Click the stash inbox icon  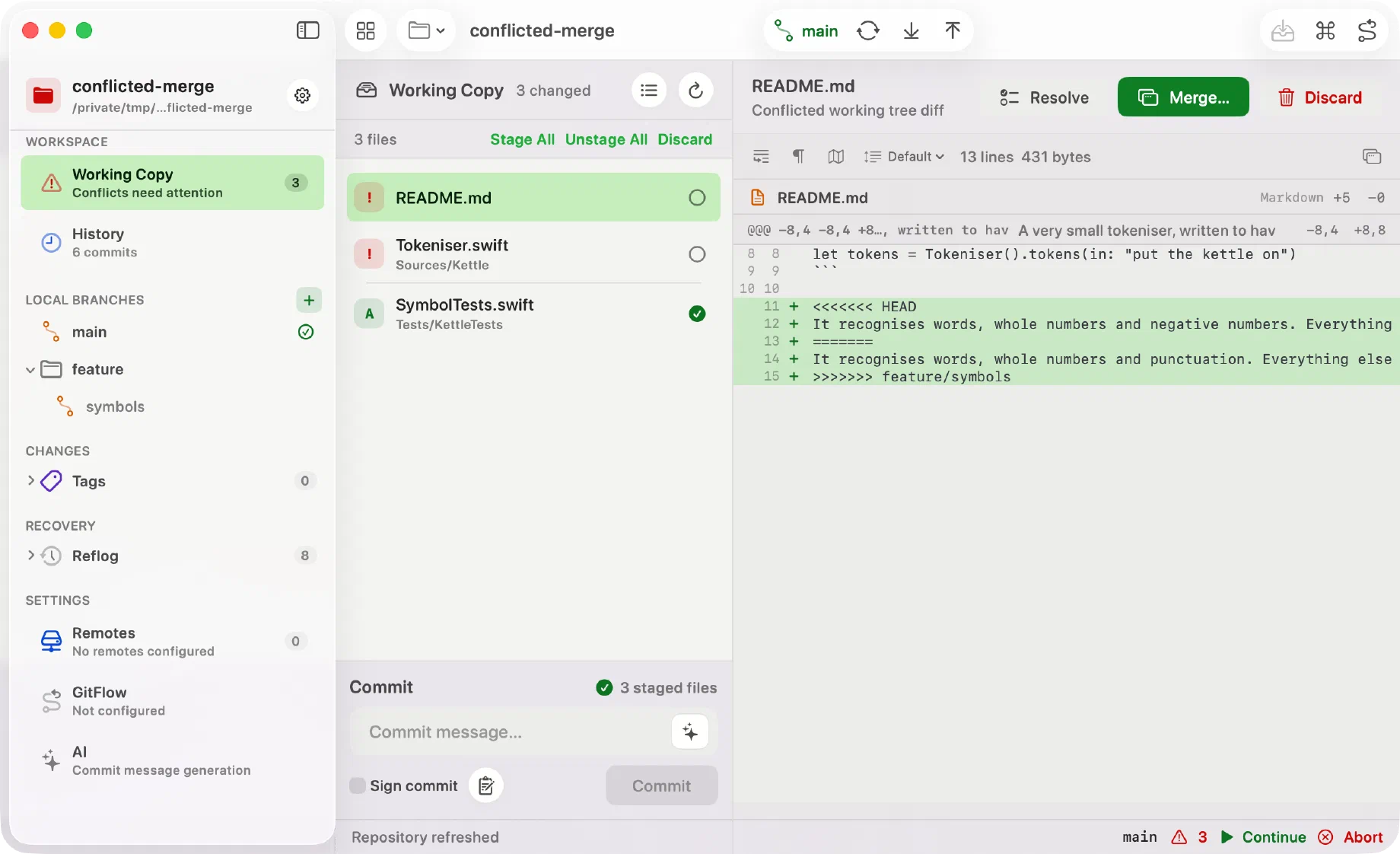click(x=1283, y=31)
